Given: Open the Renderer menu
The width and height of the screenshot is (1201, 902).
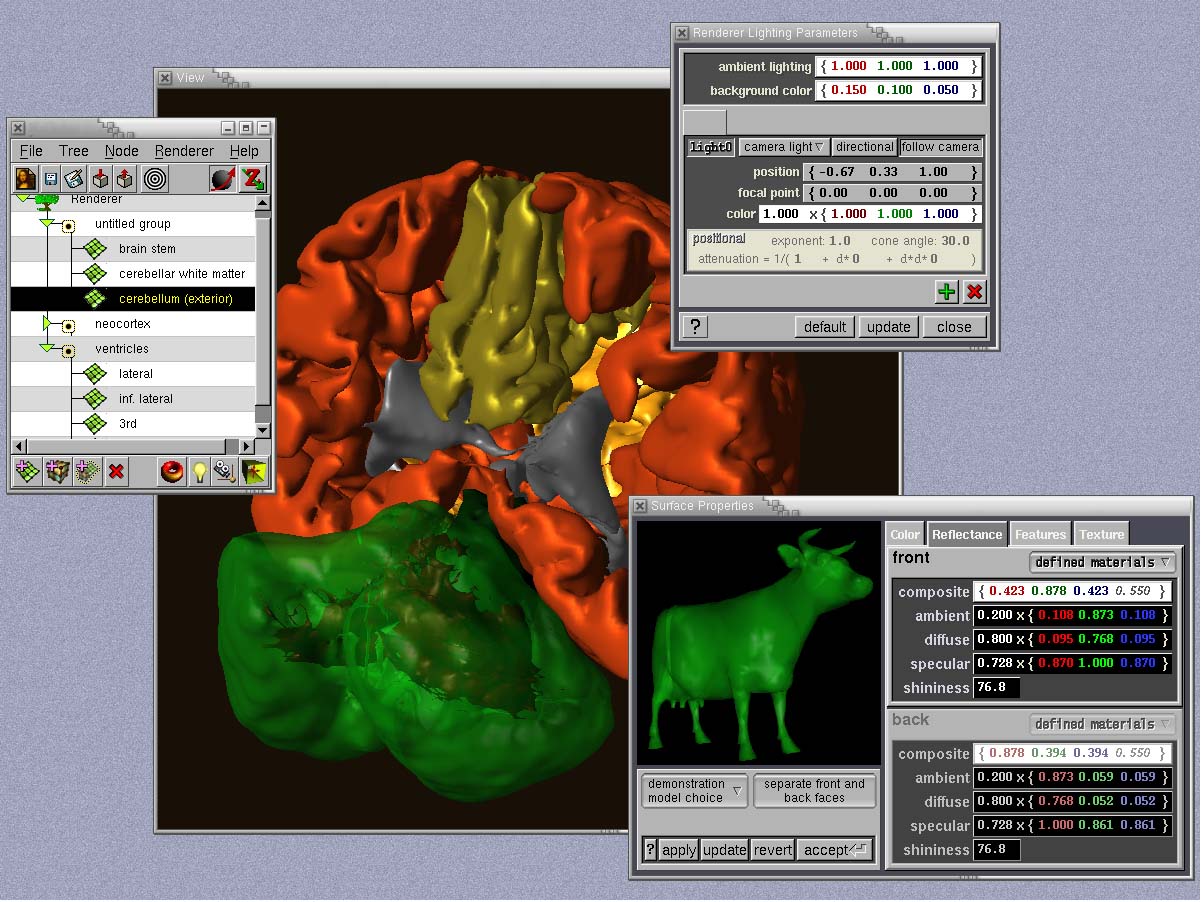Looking at the screenshot, I should (184, 151).
